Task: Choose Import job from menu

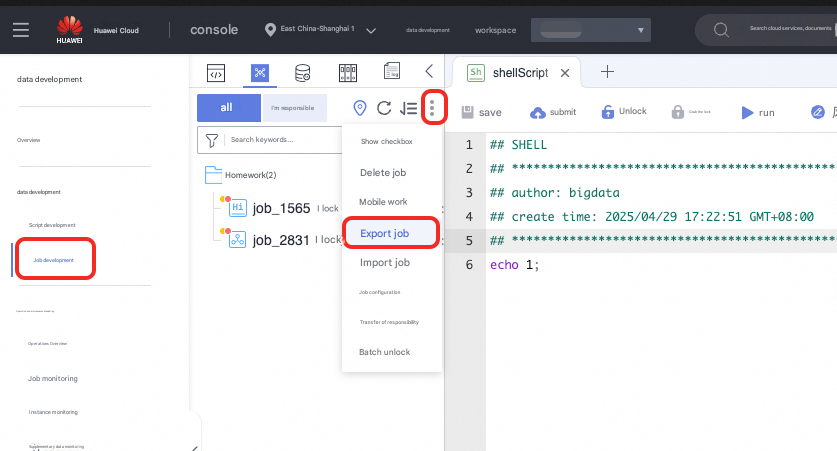Action: [384, 263]
